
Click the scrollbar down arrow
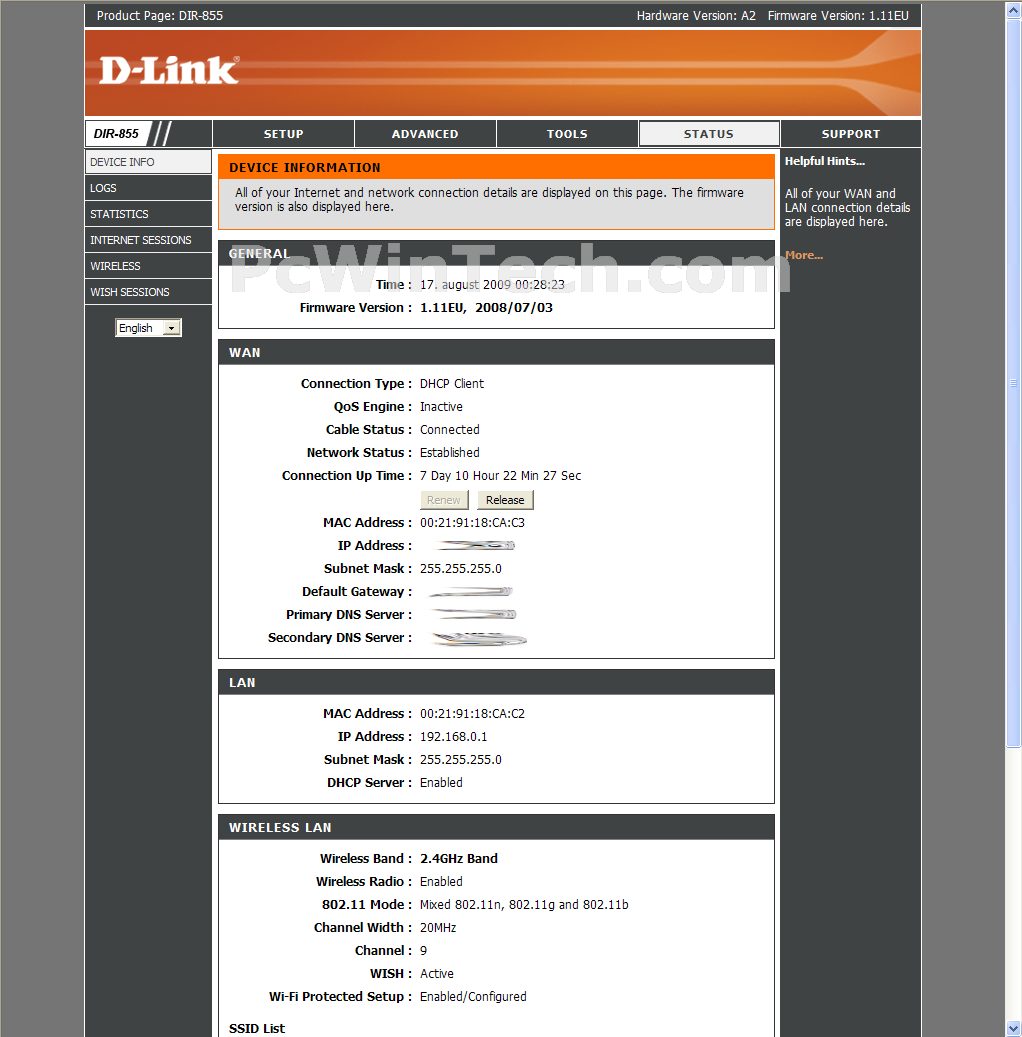click(1013, 1028)
